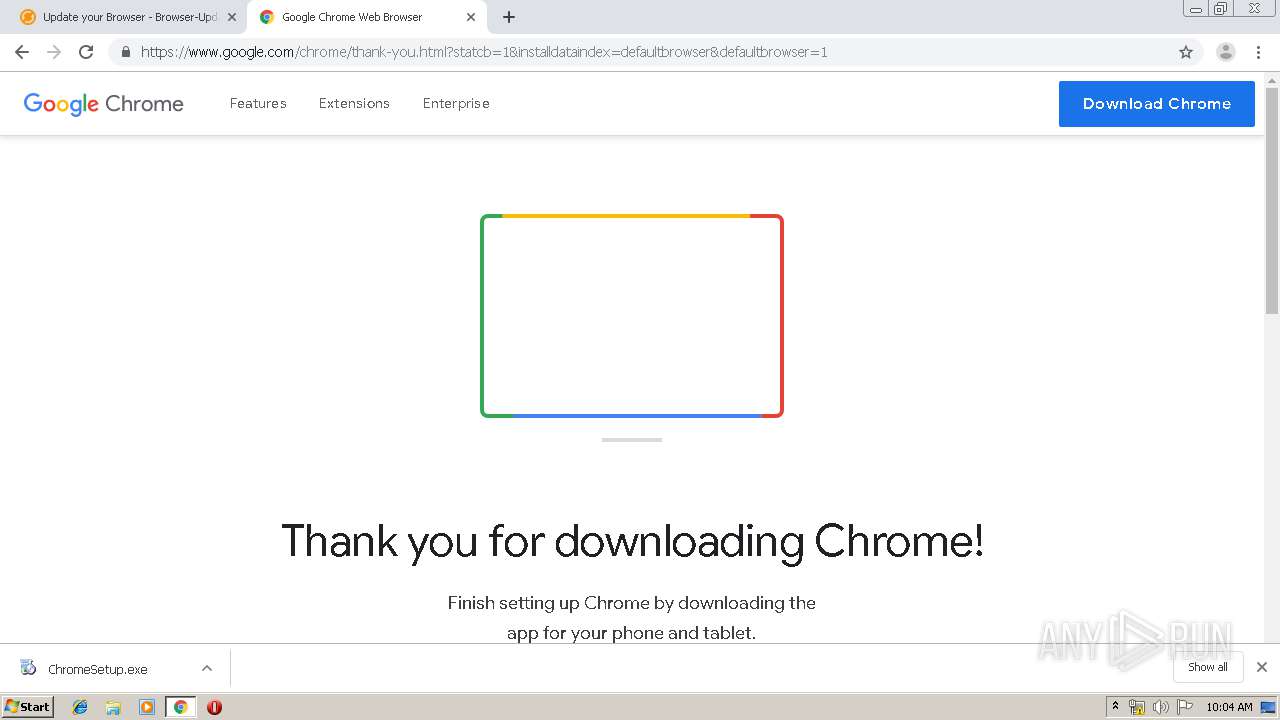Open the Windows Start menu
1280x720 pixels.
[27, 706]
